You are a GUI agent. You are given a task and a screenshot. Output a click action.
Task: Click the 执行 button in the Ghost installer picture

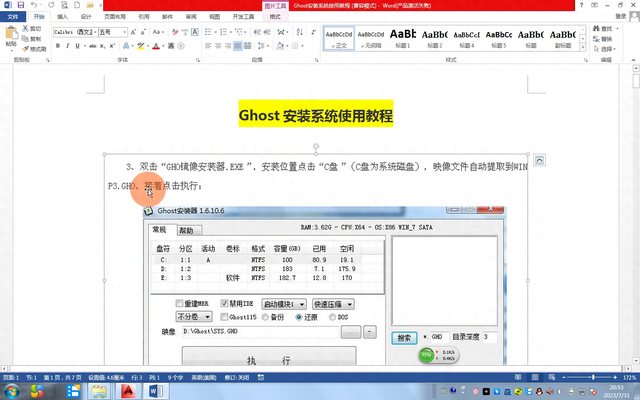[269, 356]
